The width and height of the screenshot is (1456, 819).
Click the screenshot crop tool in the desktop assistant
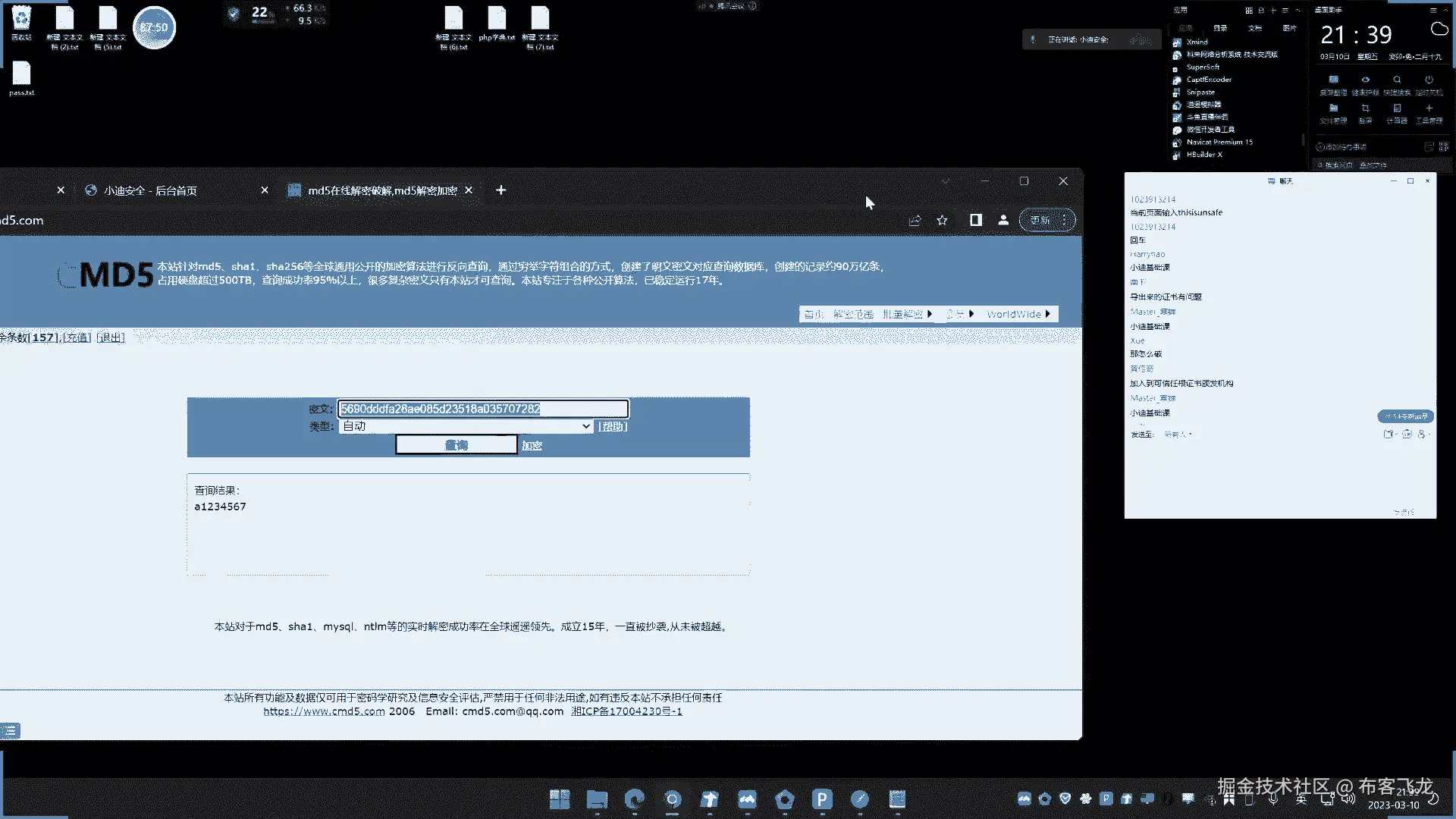[x=1365, y=108]
